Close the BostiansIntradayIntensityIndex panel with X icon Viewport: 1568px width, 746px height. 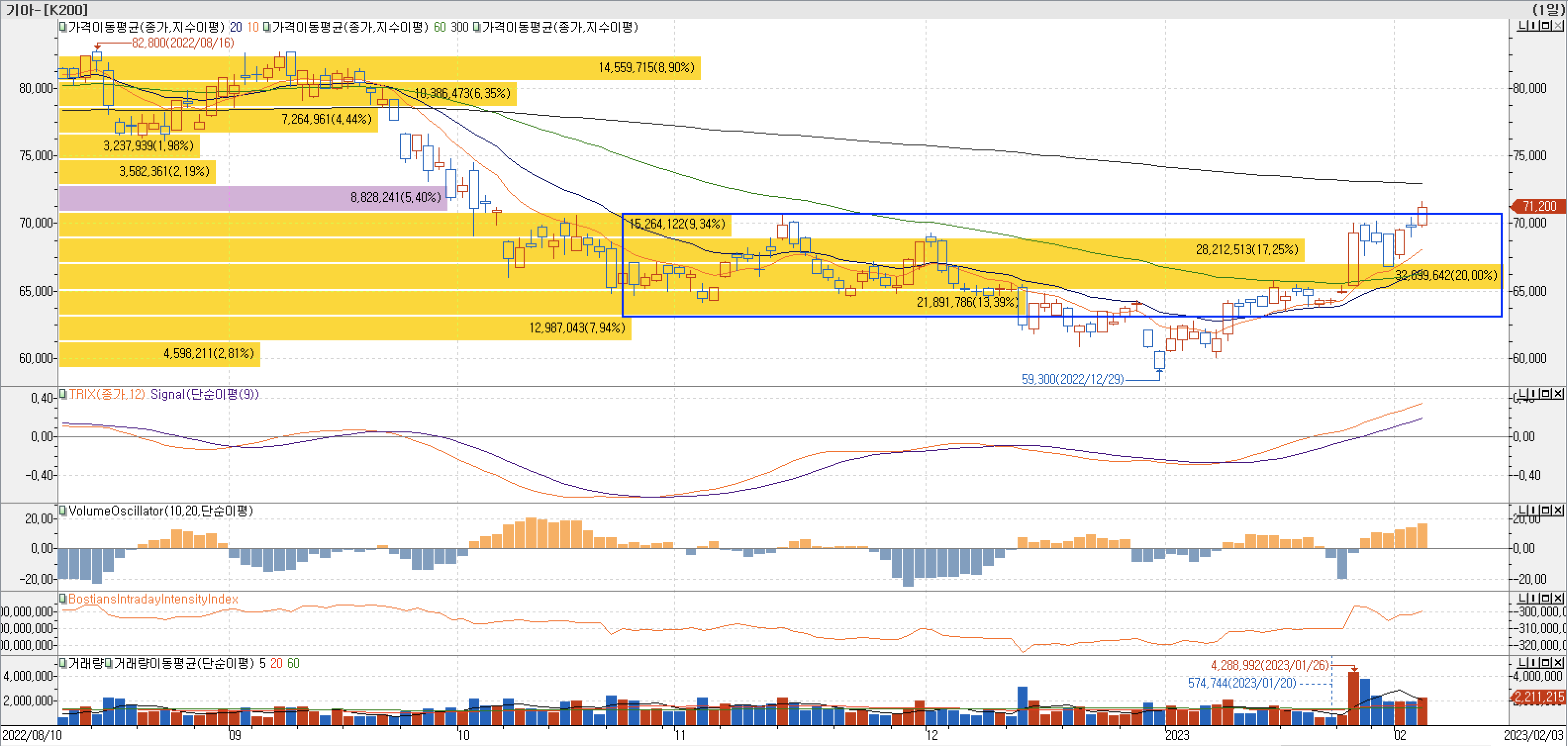click(1558, 598)
